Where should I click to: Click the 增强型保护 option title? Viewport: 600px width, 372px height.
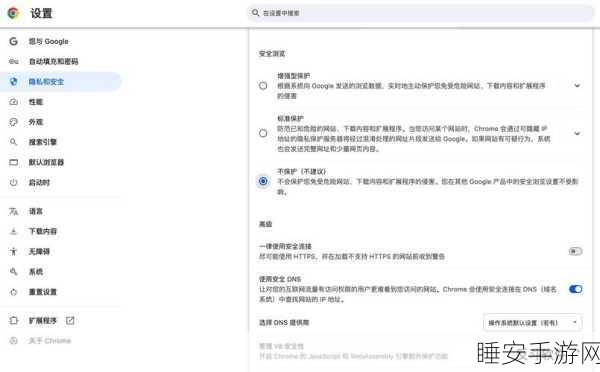(293, 76)
